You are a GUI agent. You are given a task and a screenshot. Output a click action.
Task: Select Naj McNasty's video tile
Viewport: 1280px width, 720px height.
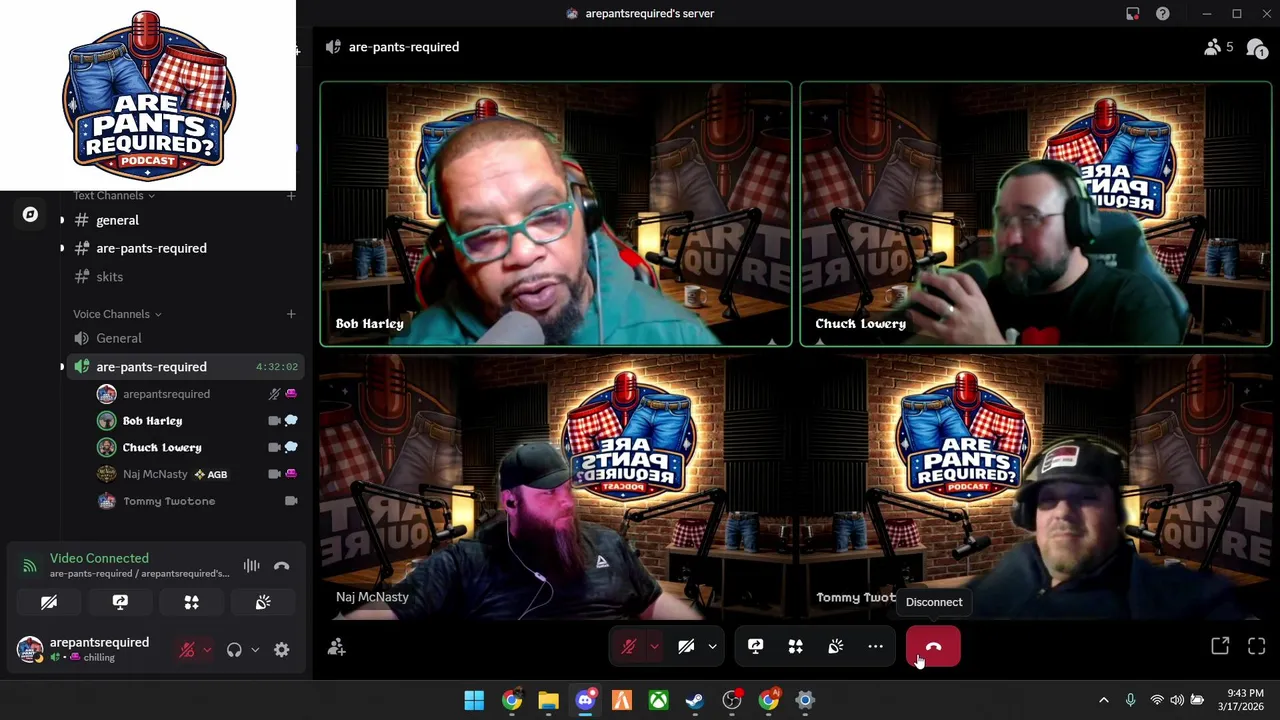point(556,487)
